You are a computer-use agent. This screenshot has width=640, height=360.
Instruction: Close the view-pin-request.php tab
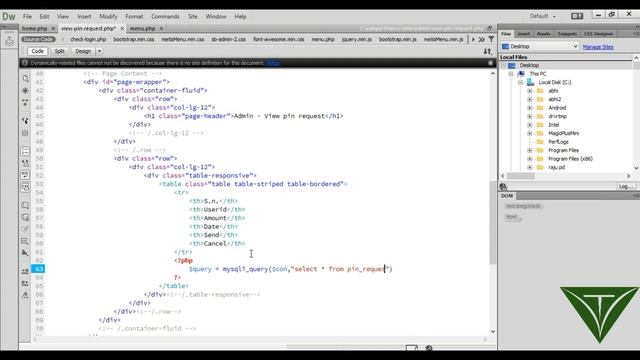(x=122, y=29)
